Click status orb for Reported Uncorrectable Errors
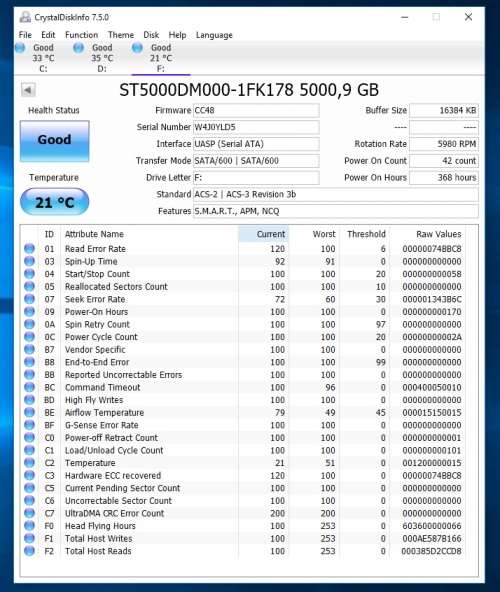Image resolution: width=500 pixels, height=592 pixels. pyautogui.click(x=29, y=375)
